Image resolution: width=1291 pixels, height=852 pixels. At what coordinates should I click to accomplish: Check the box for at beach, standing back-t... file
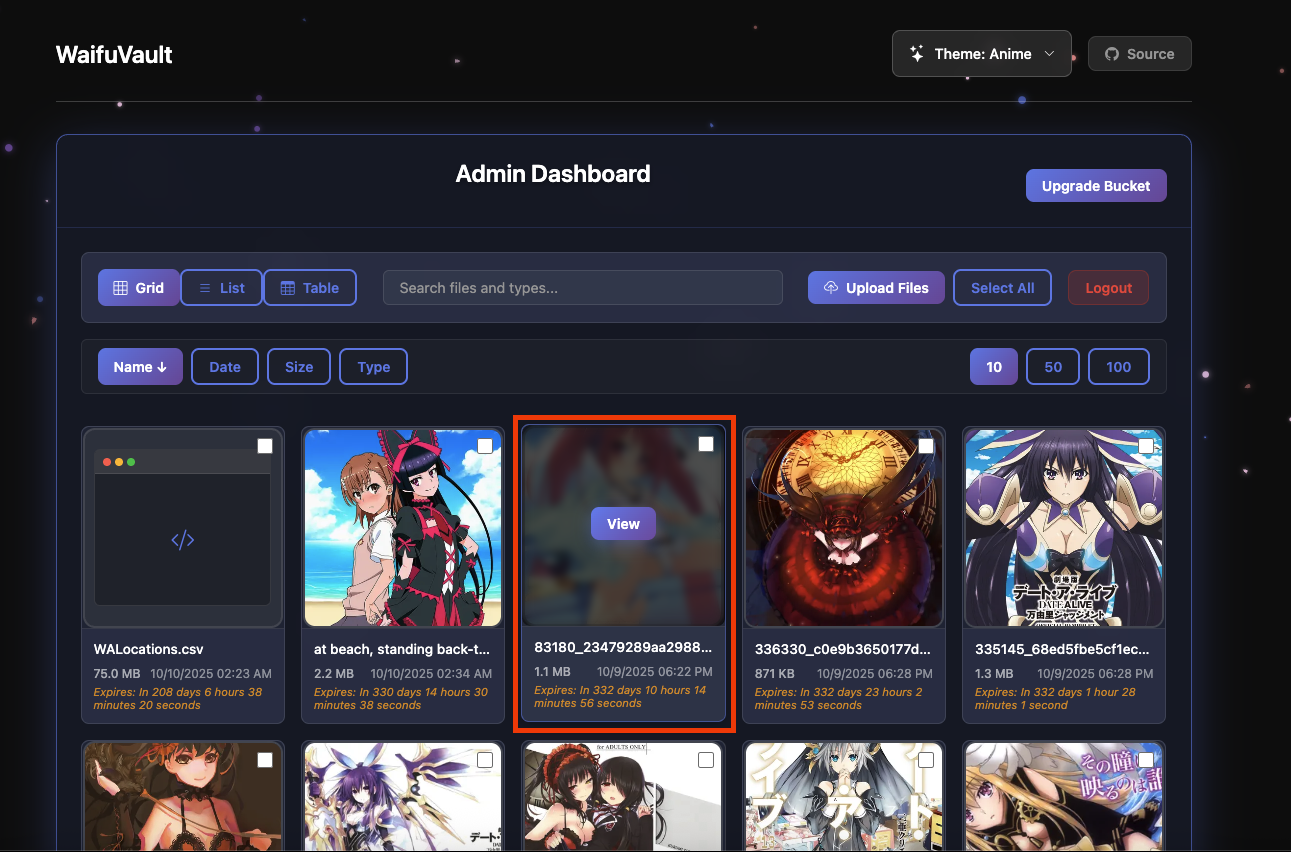pyautogui.click(x=485, y=446)
